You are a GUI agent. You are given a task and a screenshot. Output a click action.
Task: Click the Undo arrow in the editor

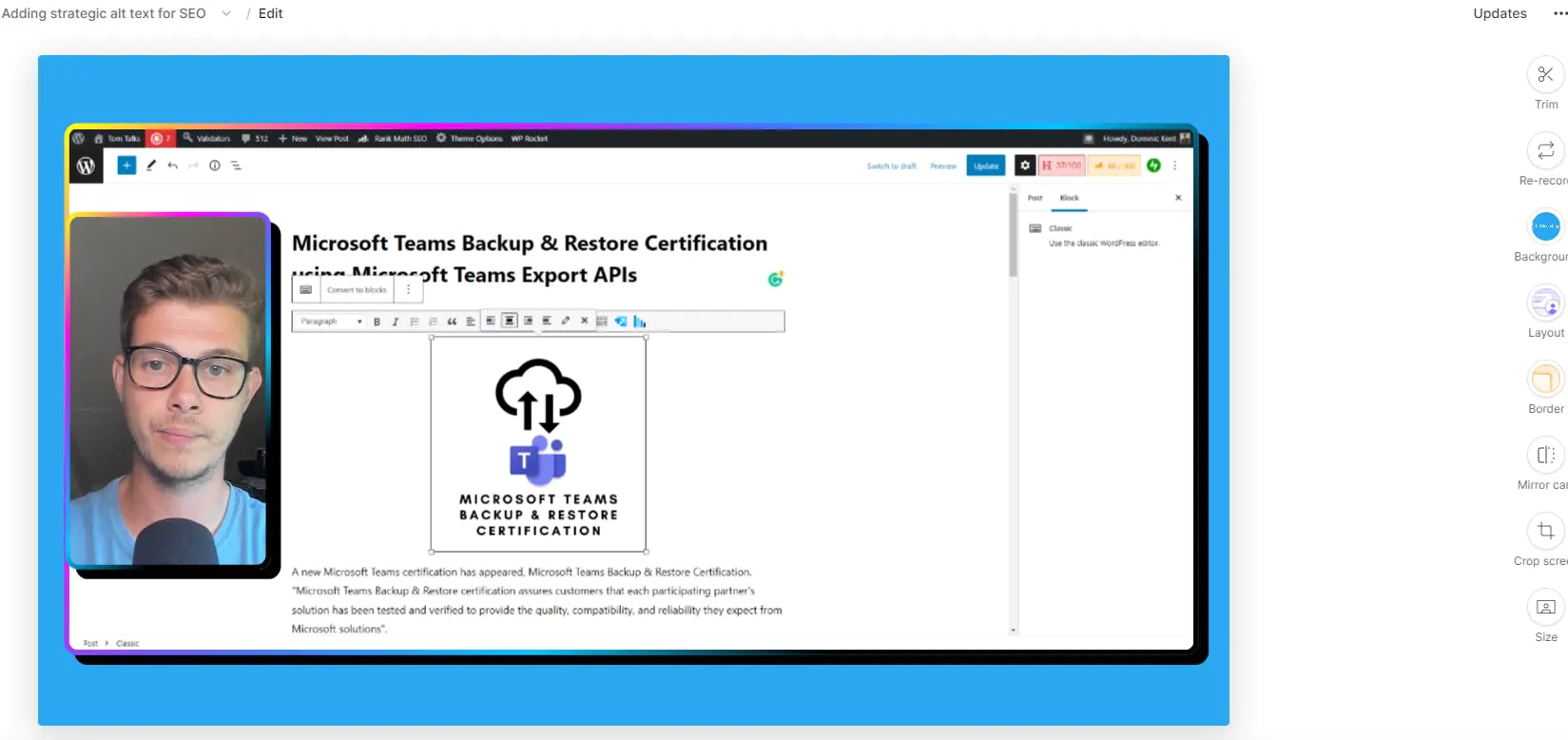[x=172, y=166]
